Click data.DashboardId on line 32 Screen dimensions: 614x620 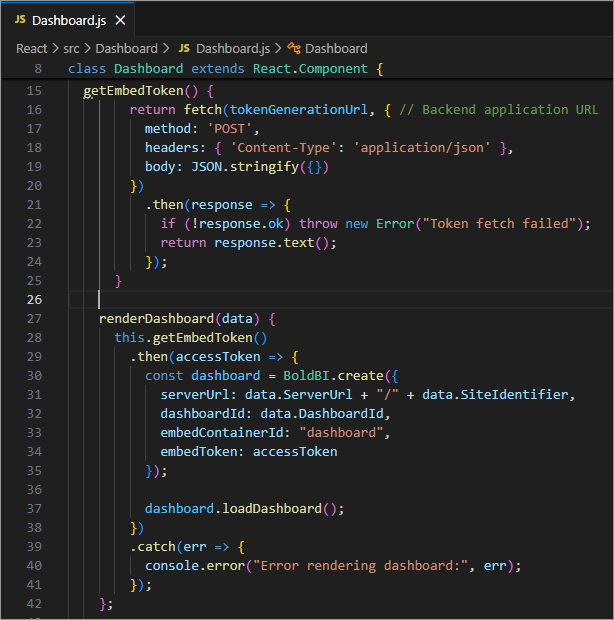point(322,414)
